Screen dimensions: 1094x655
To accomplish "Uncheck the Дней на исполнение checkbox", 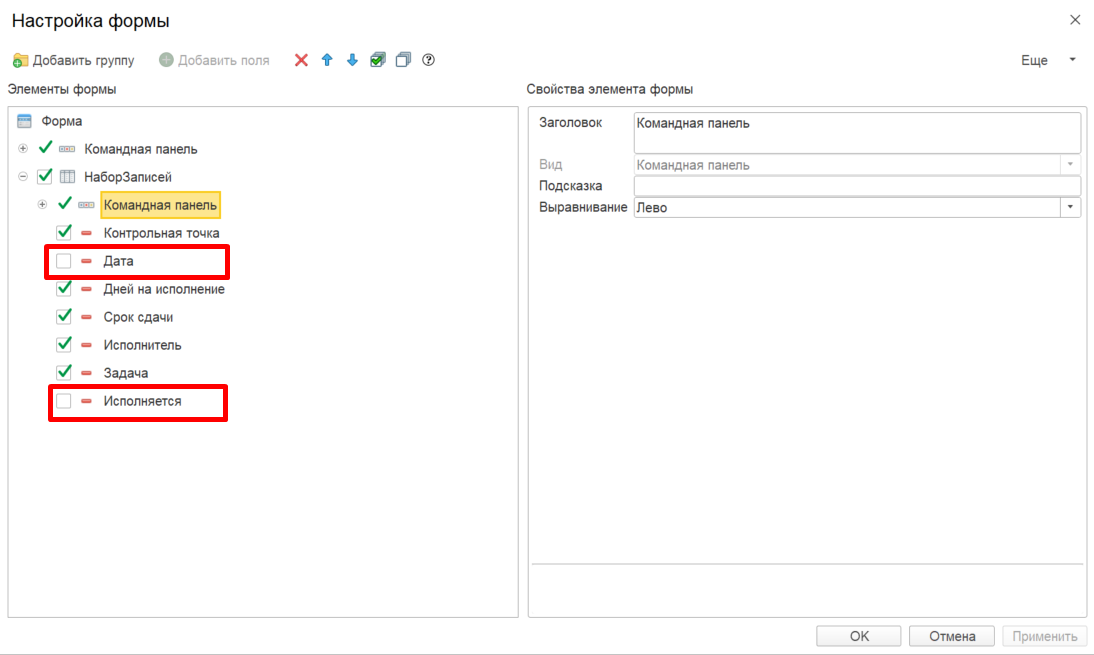I will pos(64,288).
